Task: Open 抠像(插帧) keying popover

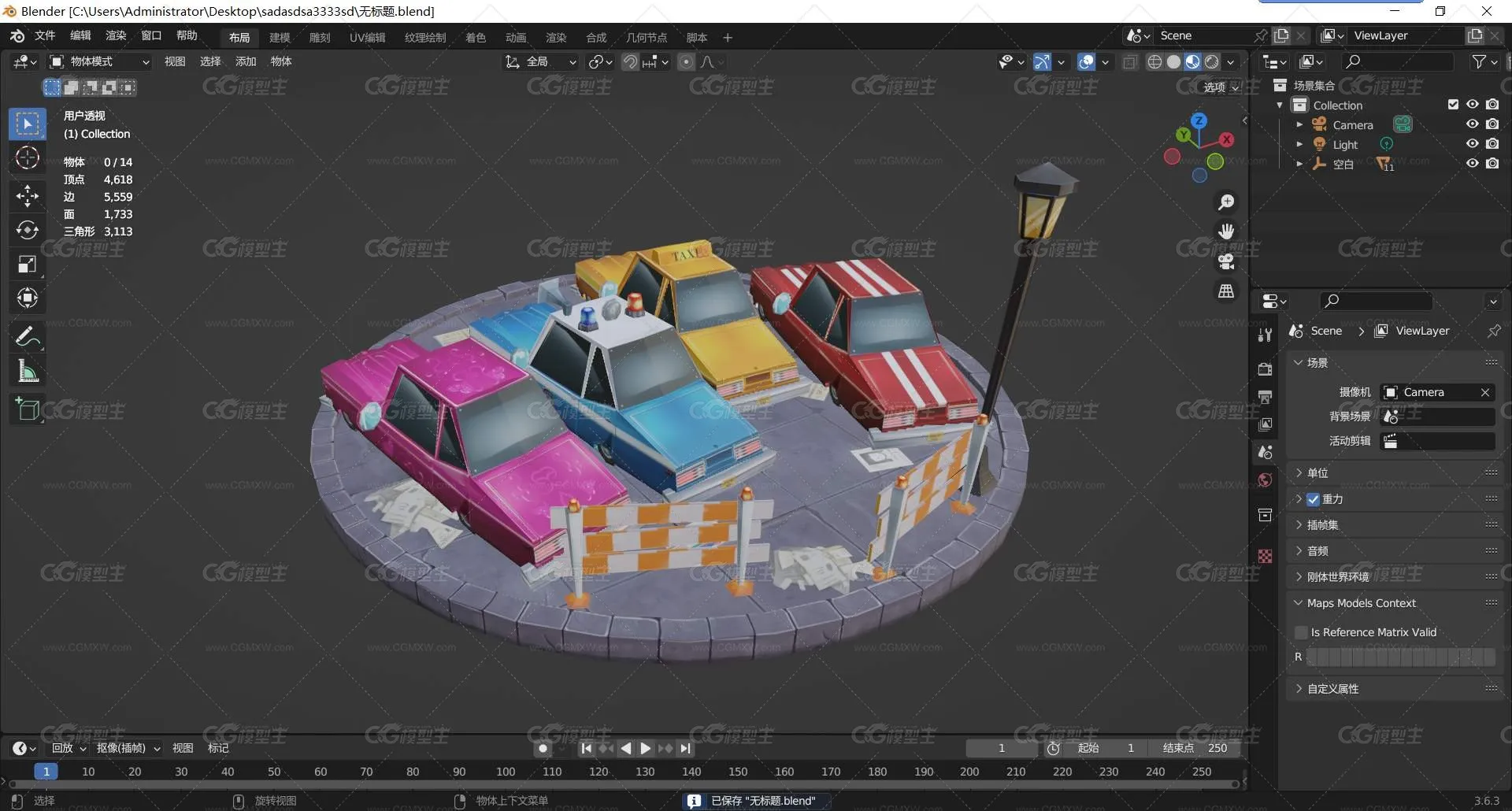Action: click(128, 748)
